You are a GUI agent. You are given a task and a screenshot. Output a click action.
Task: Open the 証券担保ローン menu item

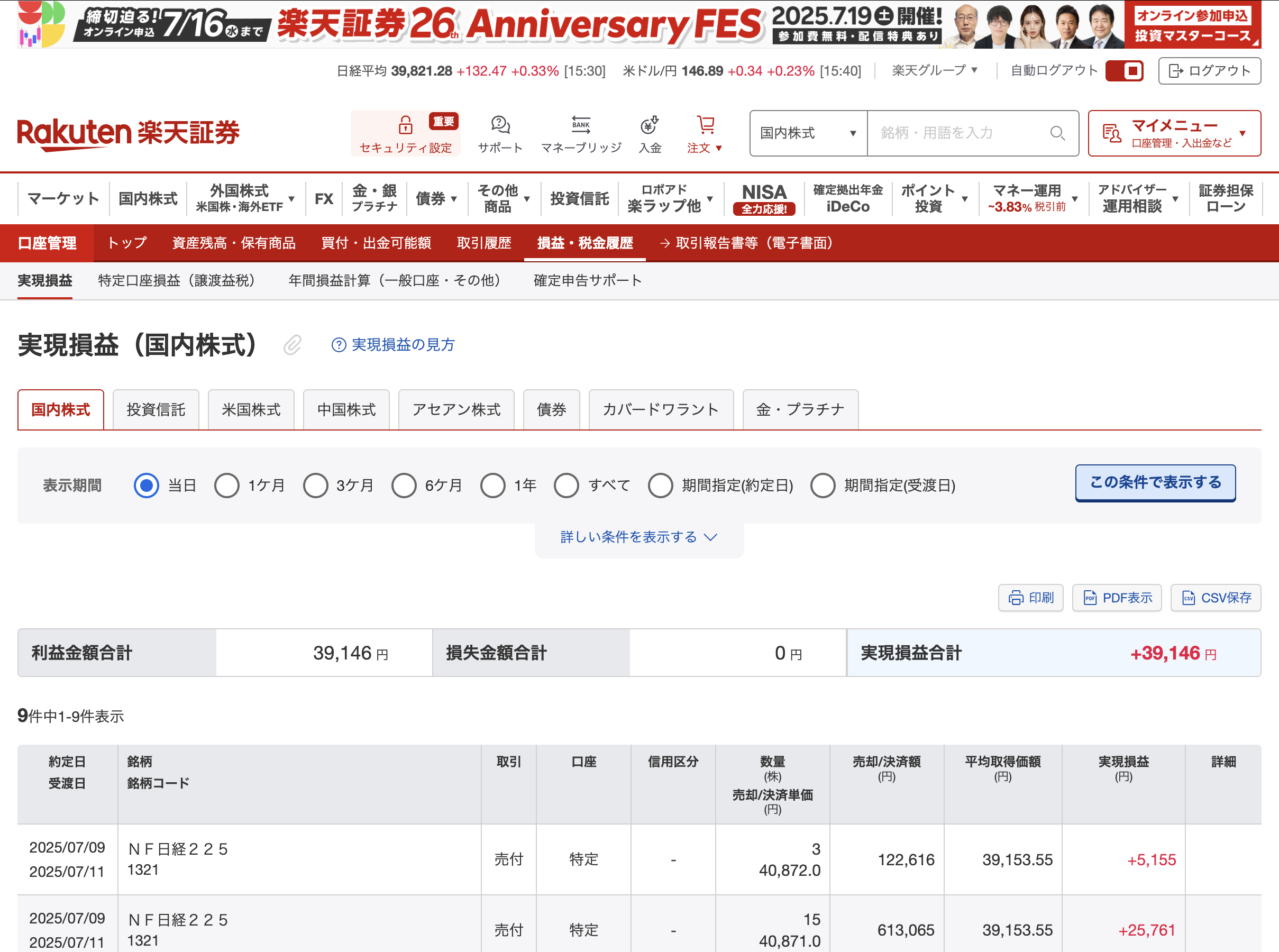coord(1226,198)
